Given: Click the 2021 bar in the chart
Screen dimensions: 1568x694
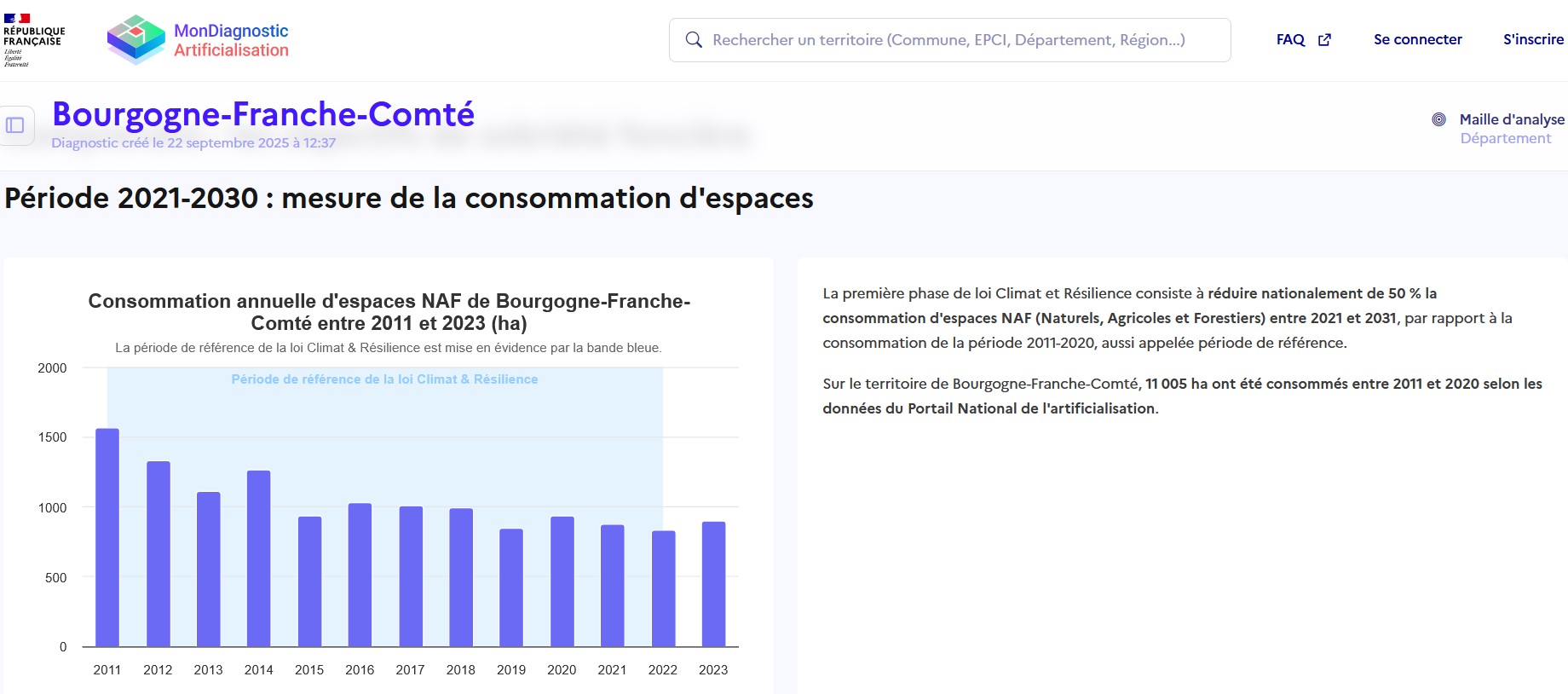Looking at the screenshot, I should point(612,586).
